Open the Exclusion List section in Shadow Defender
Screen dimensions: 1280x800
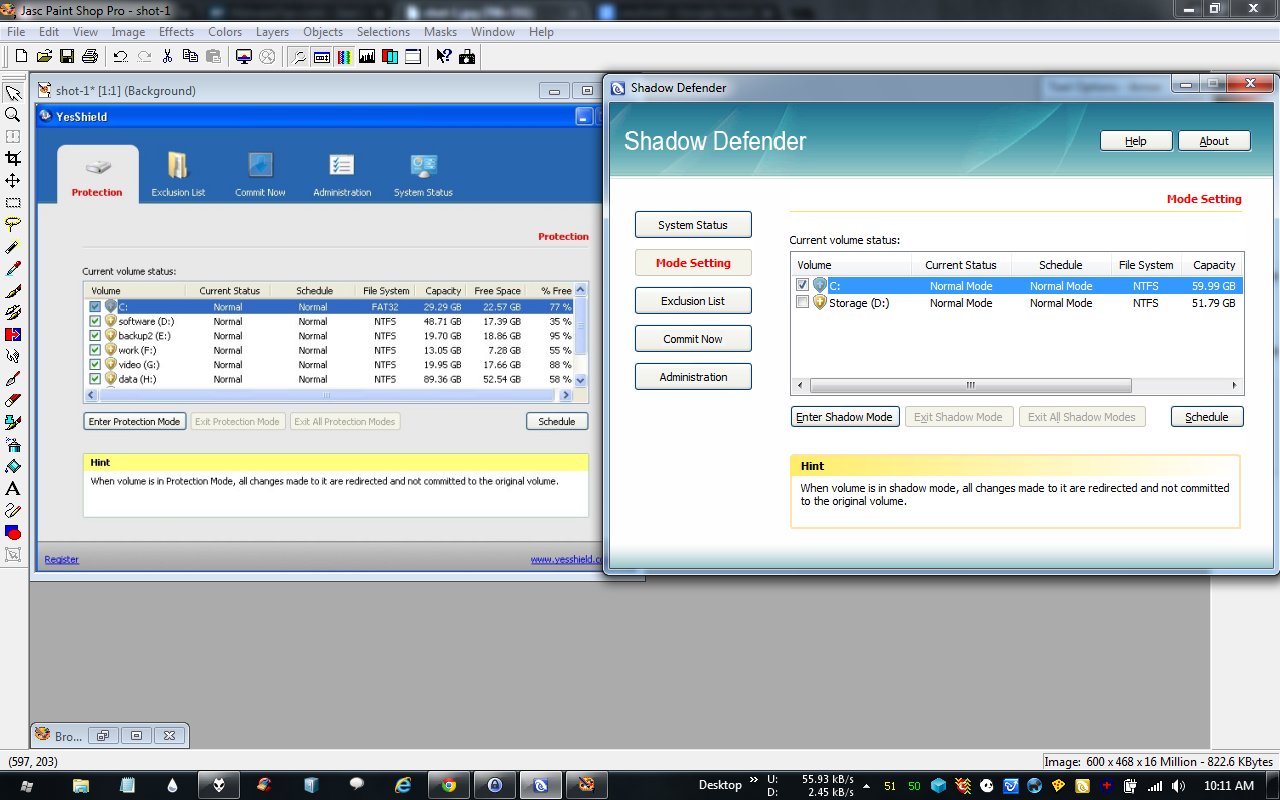[x=693, y=301]
